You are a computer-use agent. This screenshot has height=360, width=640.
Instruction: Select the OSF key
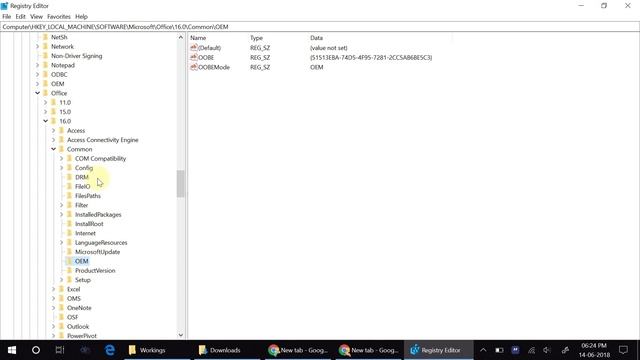pyautogui.click(x=72, y=318)
